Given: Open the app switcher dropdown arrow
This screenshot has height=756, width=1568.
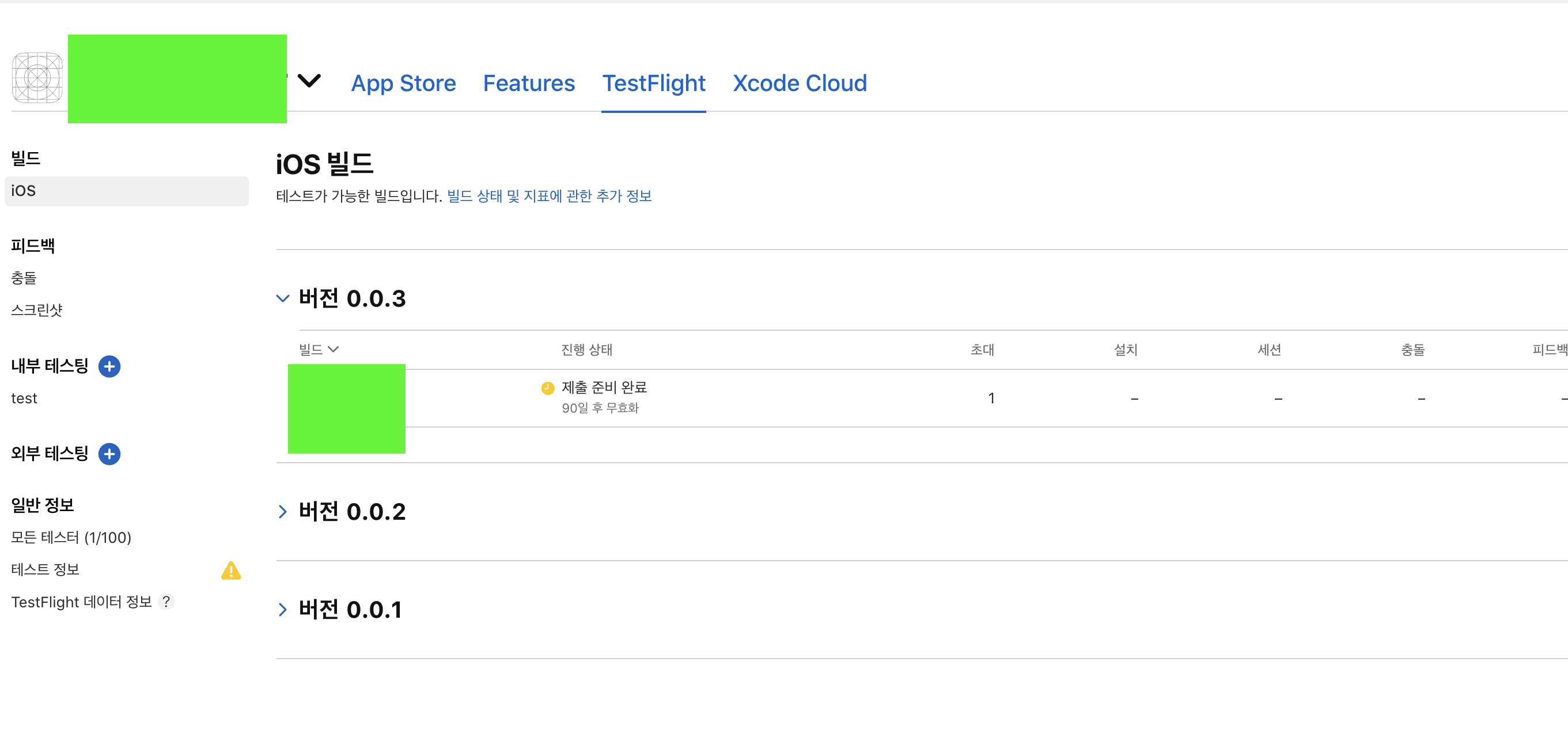Looking at the screenshot, I should coord(309,81).
